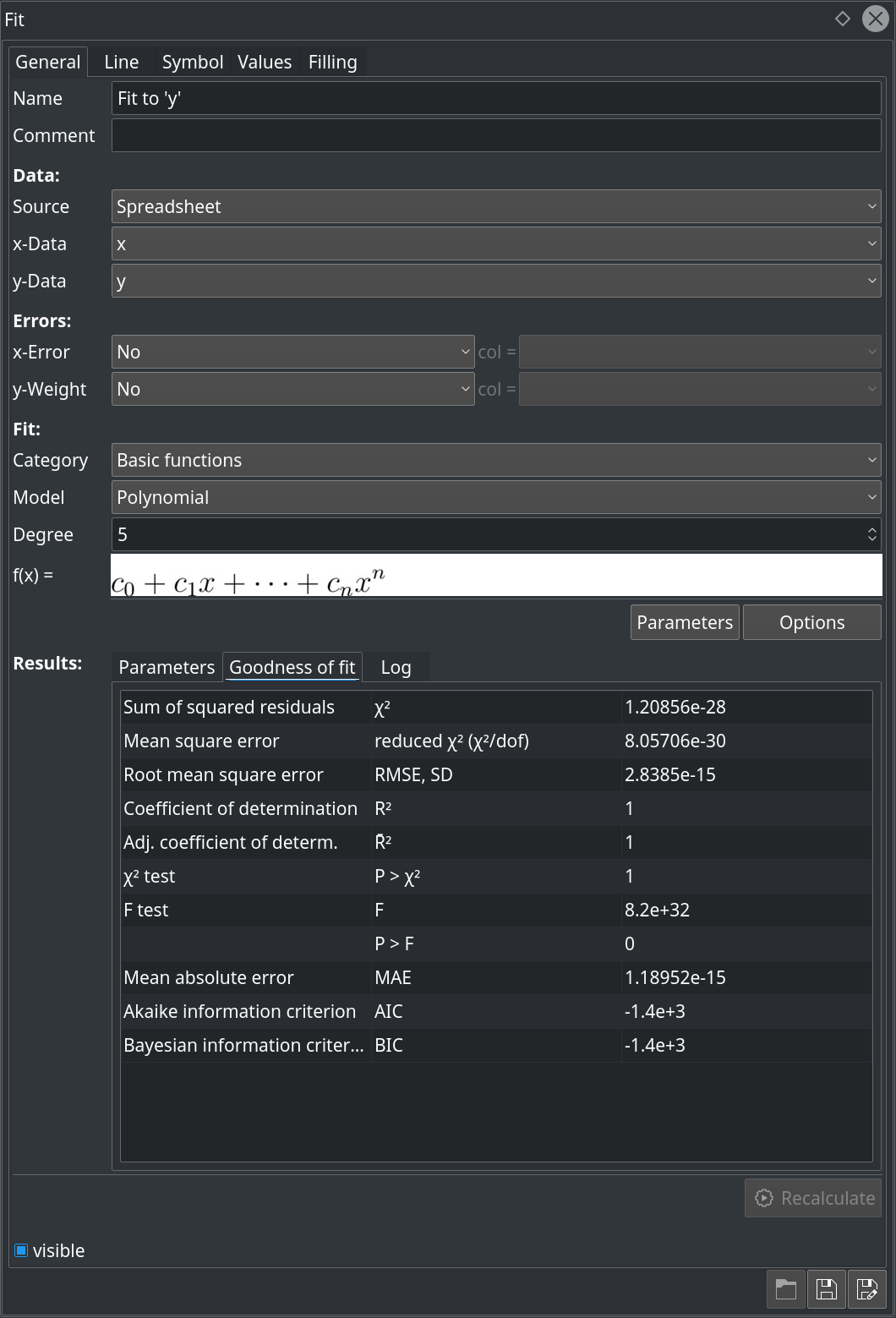Open the y-Weight type dropdown

coord(292,389)
